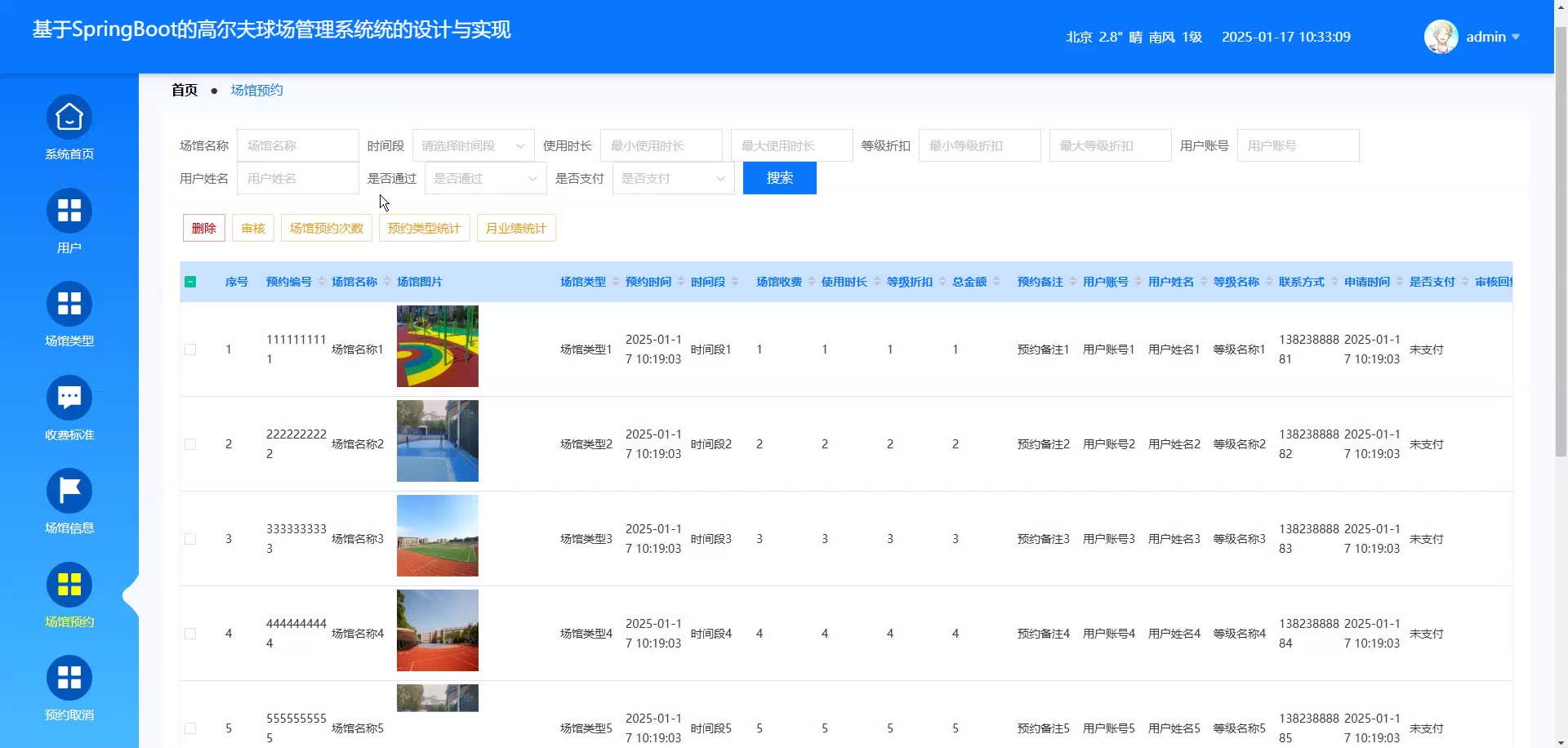The width and height of the screenshot is (1568, 748).
Task: Click the 用户 sidebar icon
Action: (x=69, y=211)
